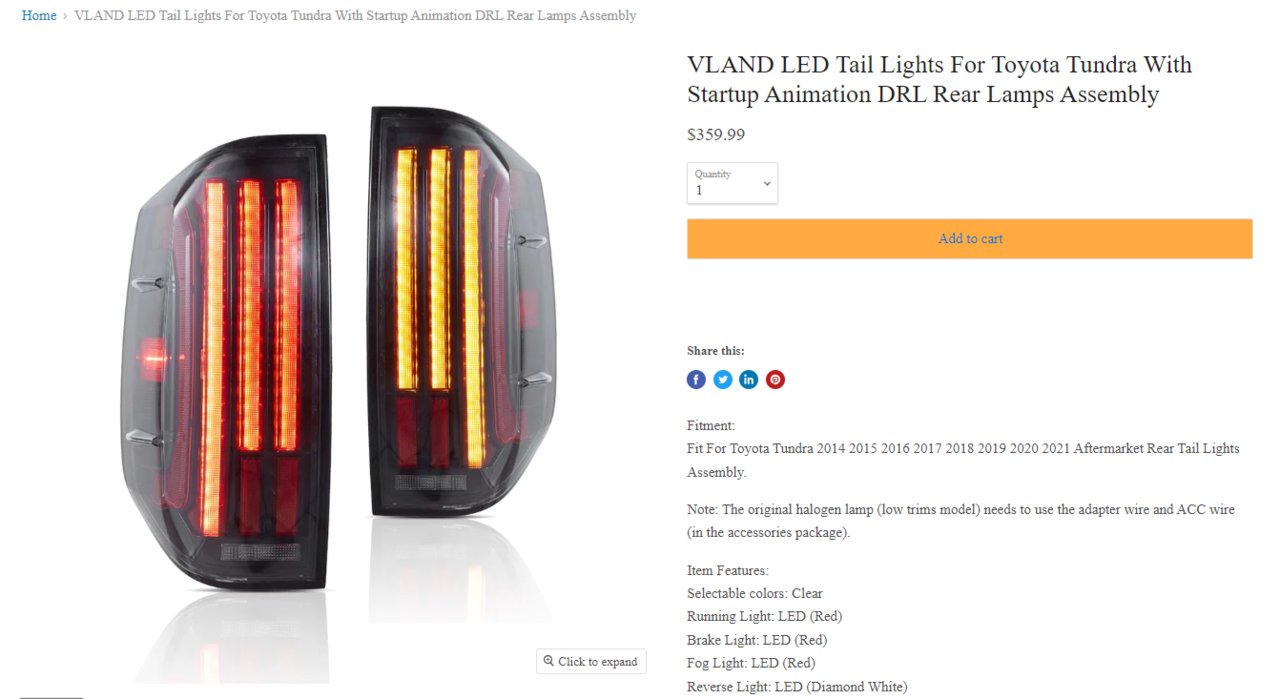Click the red-lit left tail light image

coord(227,360)
